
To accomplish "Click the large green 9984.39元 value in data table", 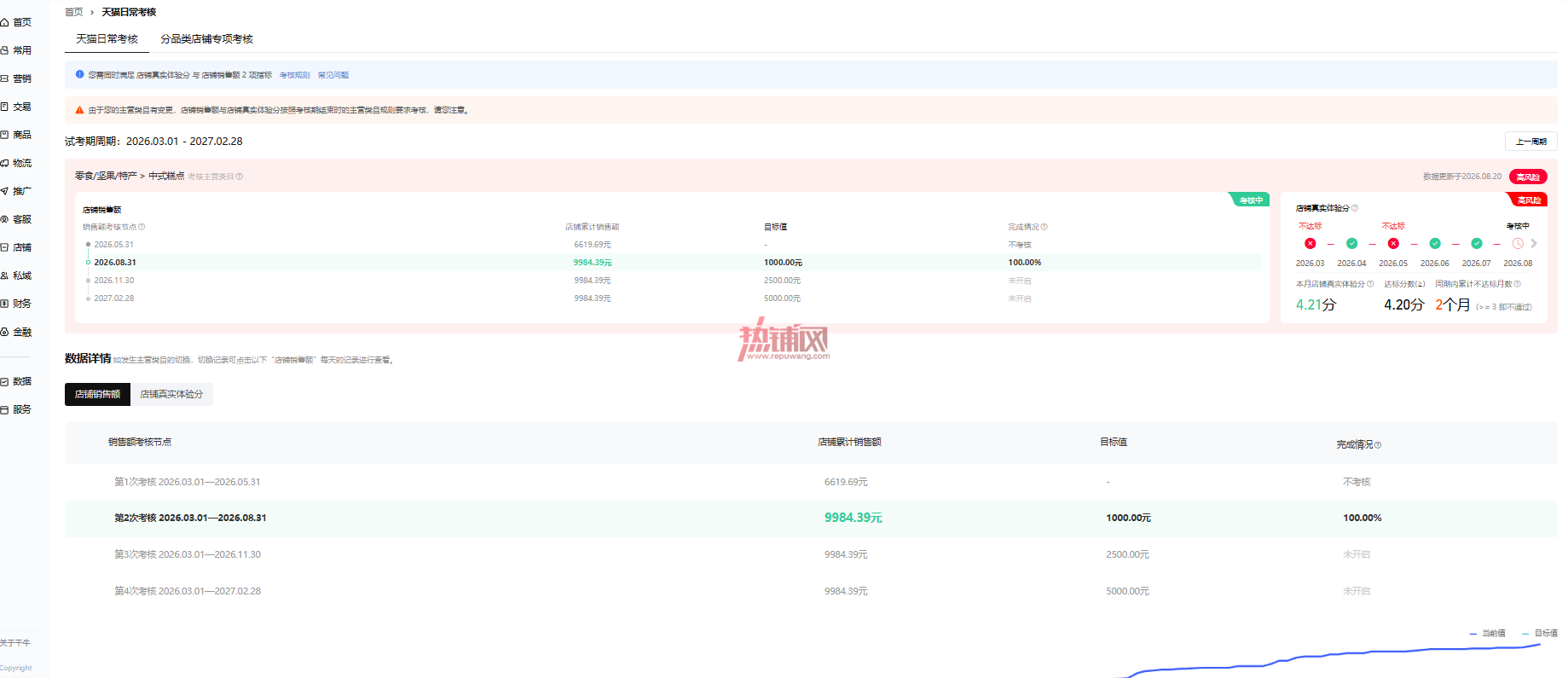I will (x=853, y=518).
